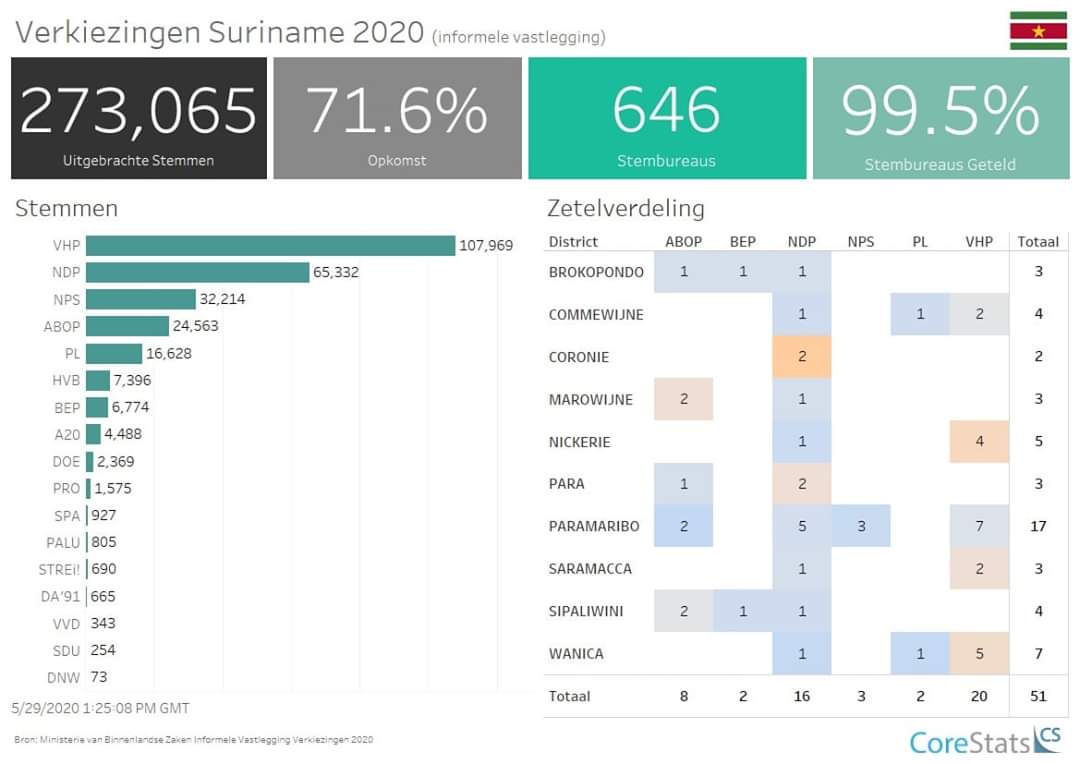
Task: Click the VHP votes bar
Action: (x=270, y=246)
